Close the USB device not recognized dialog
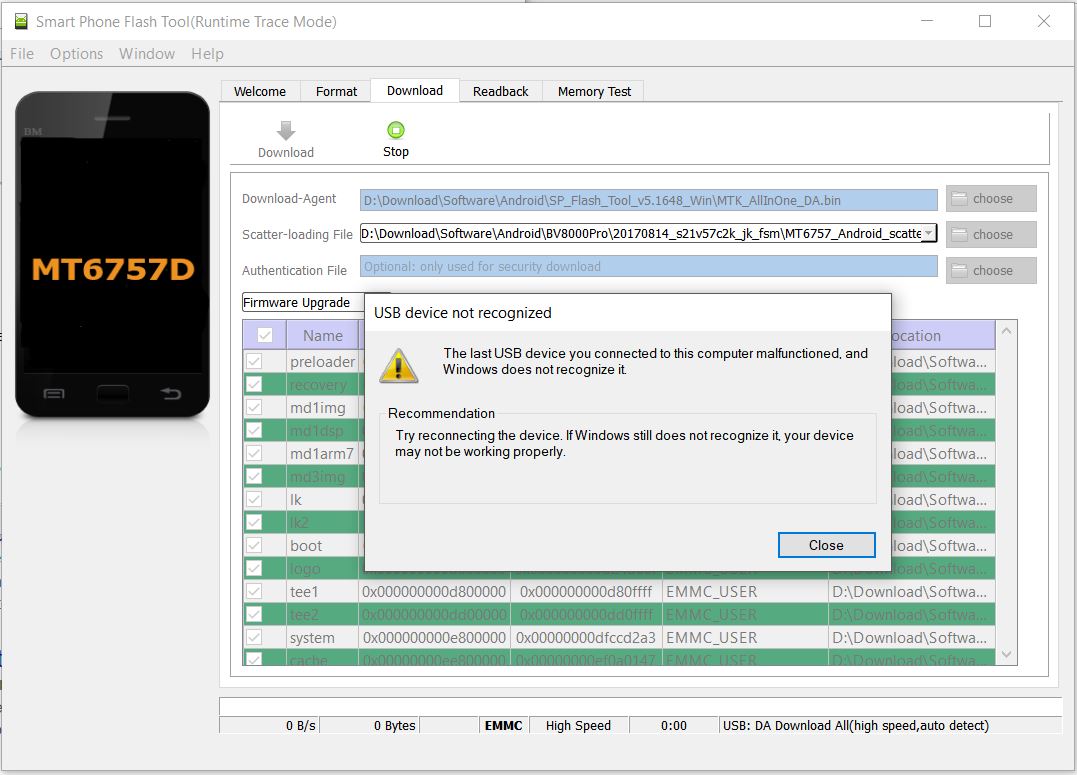Image resolution: width=1077 pixels, height=775 pixels. [826, 545]
